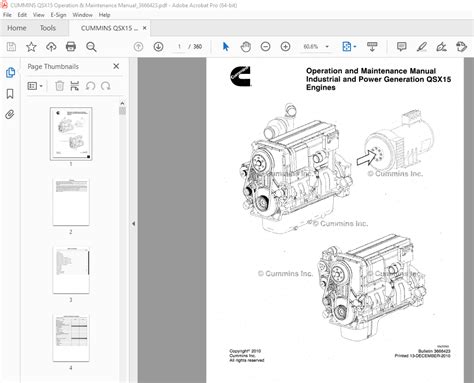
Task: Toggle the Attachments paperclip panel
Action: tap(10, 115)
